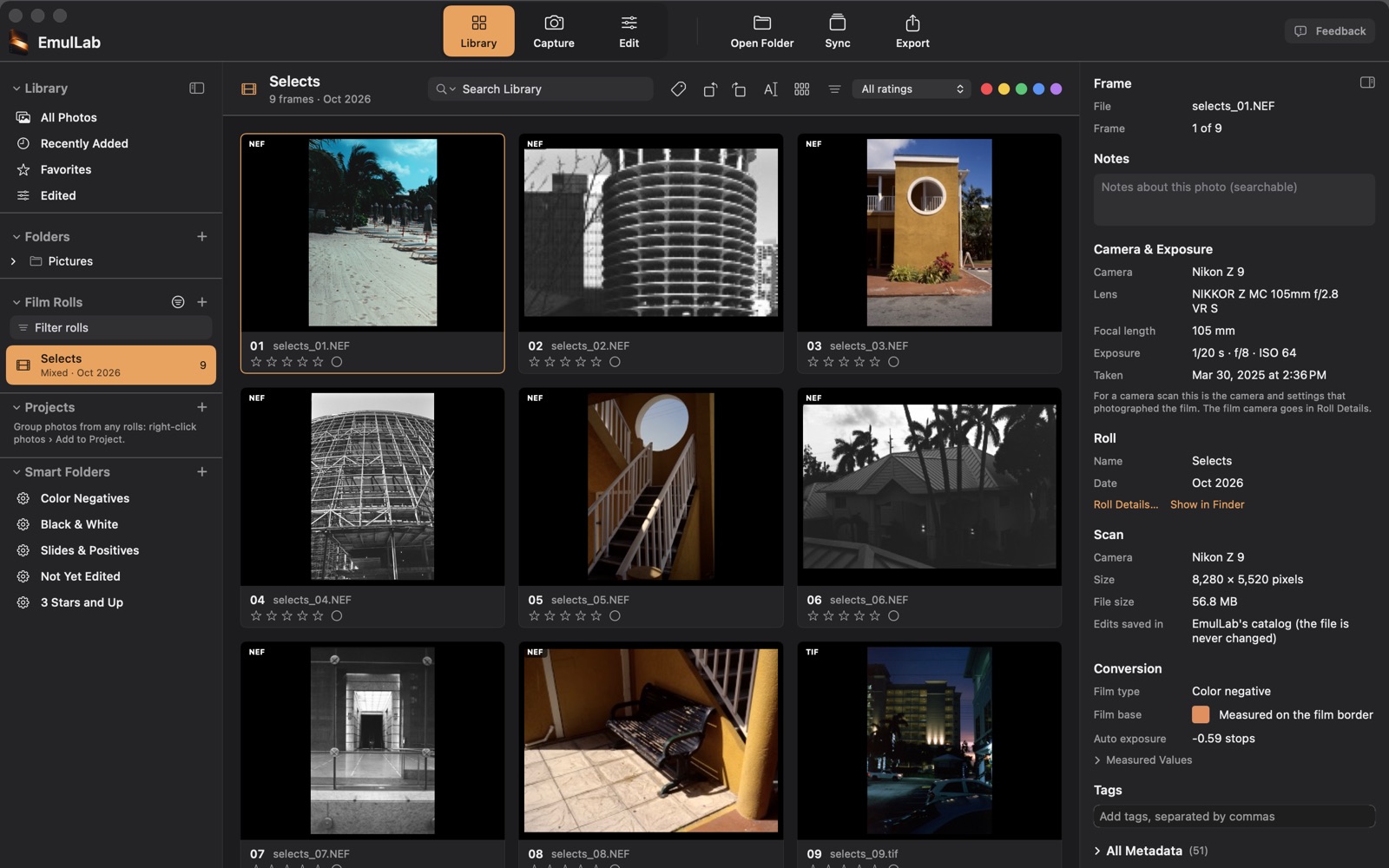Screen dimensions: 1389x868
Task: Click Film Rolls filter circle icon
Action: point(178,302)
